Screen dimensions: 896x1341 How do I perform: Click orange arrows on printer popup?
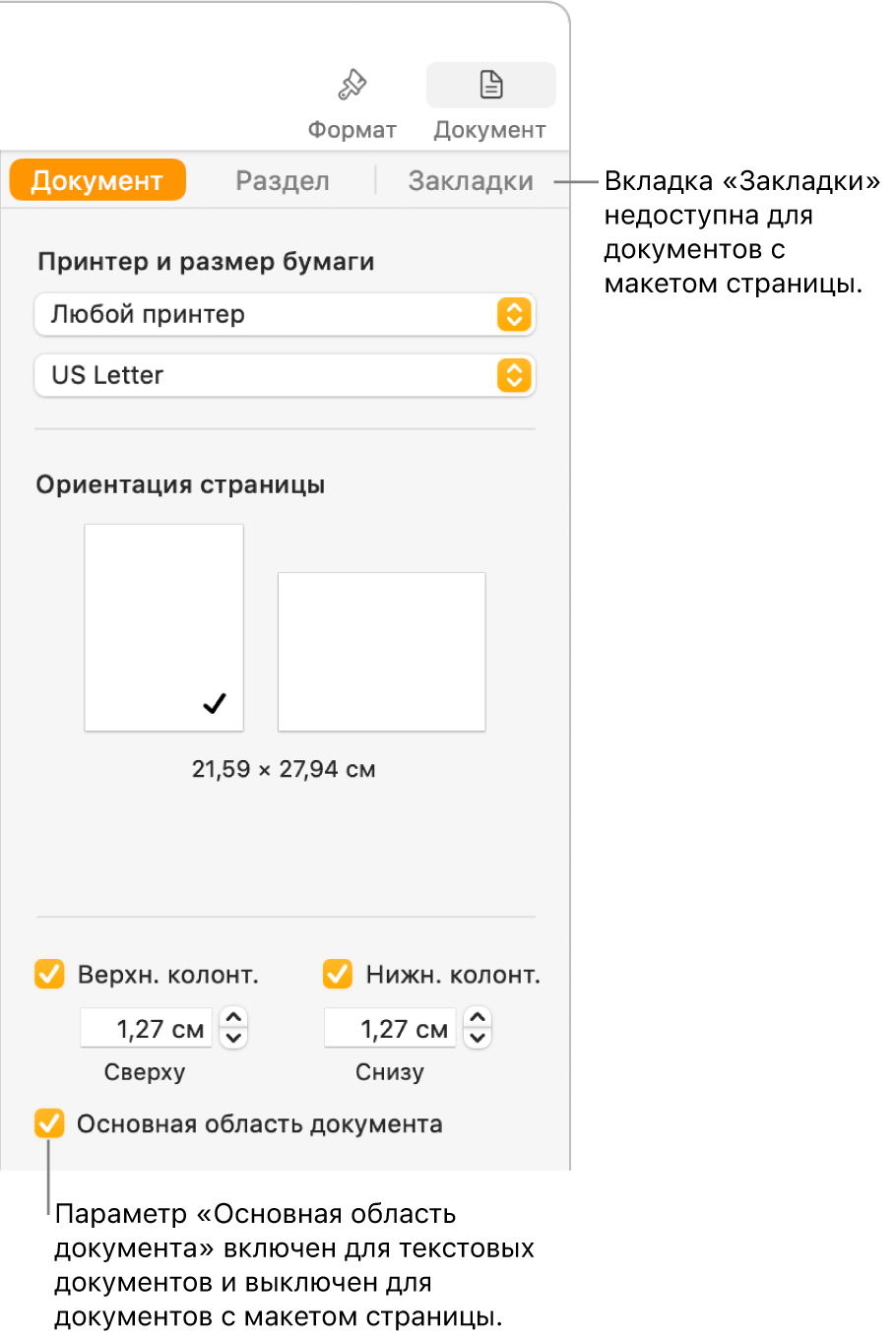coord(514,314)
